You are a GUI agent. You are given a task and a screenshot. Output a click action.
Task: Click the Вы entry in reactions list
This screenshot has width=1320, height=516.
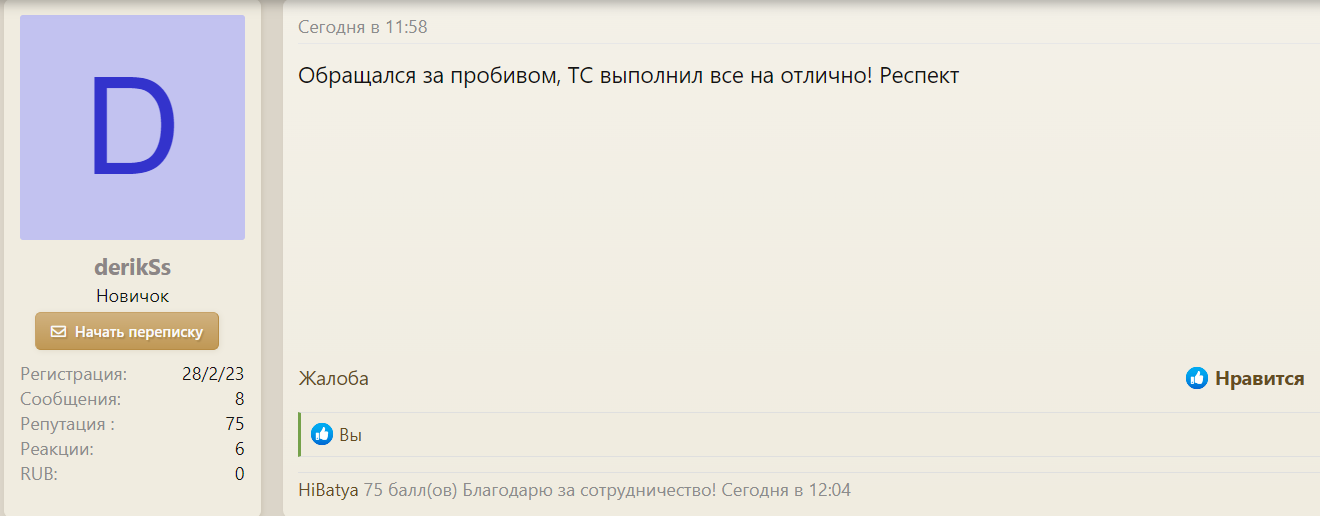[351, 435]
